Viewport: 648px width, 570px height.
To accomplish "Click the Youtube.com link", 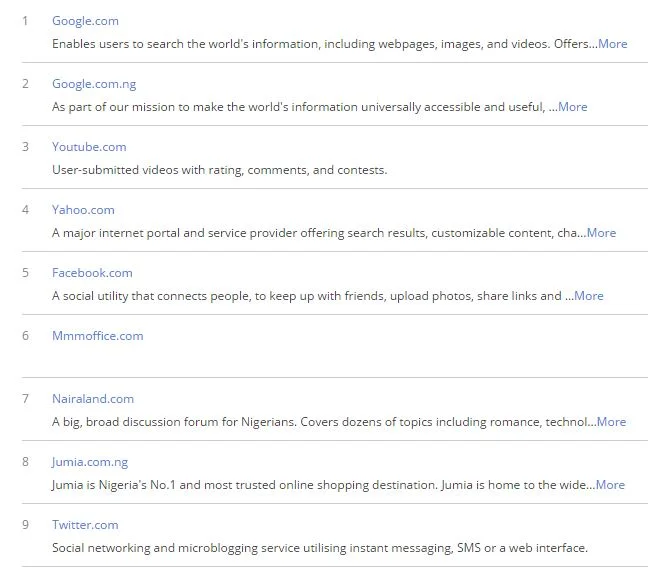I will coord(89,147).
